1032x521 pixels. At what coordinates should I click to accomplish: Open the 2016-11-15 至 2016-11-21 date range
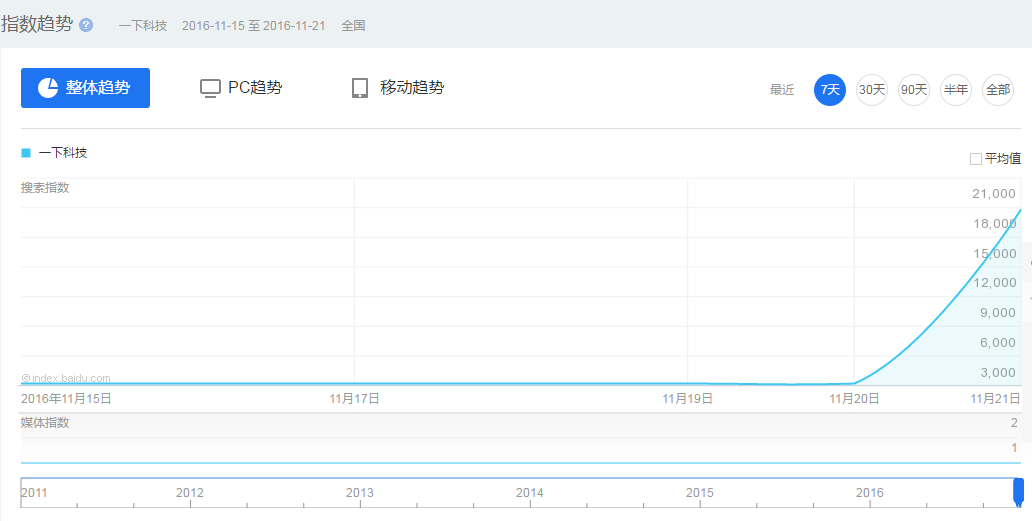click(x=254, y=26)
